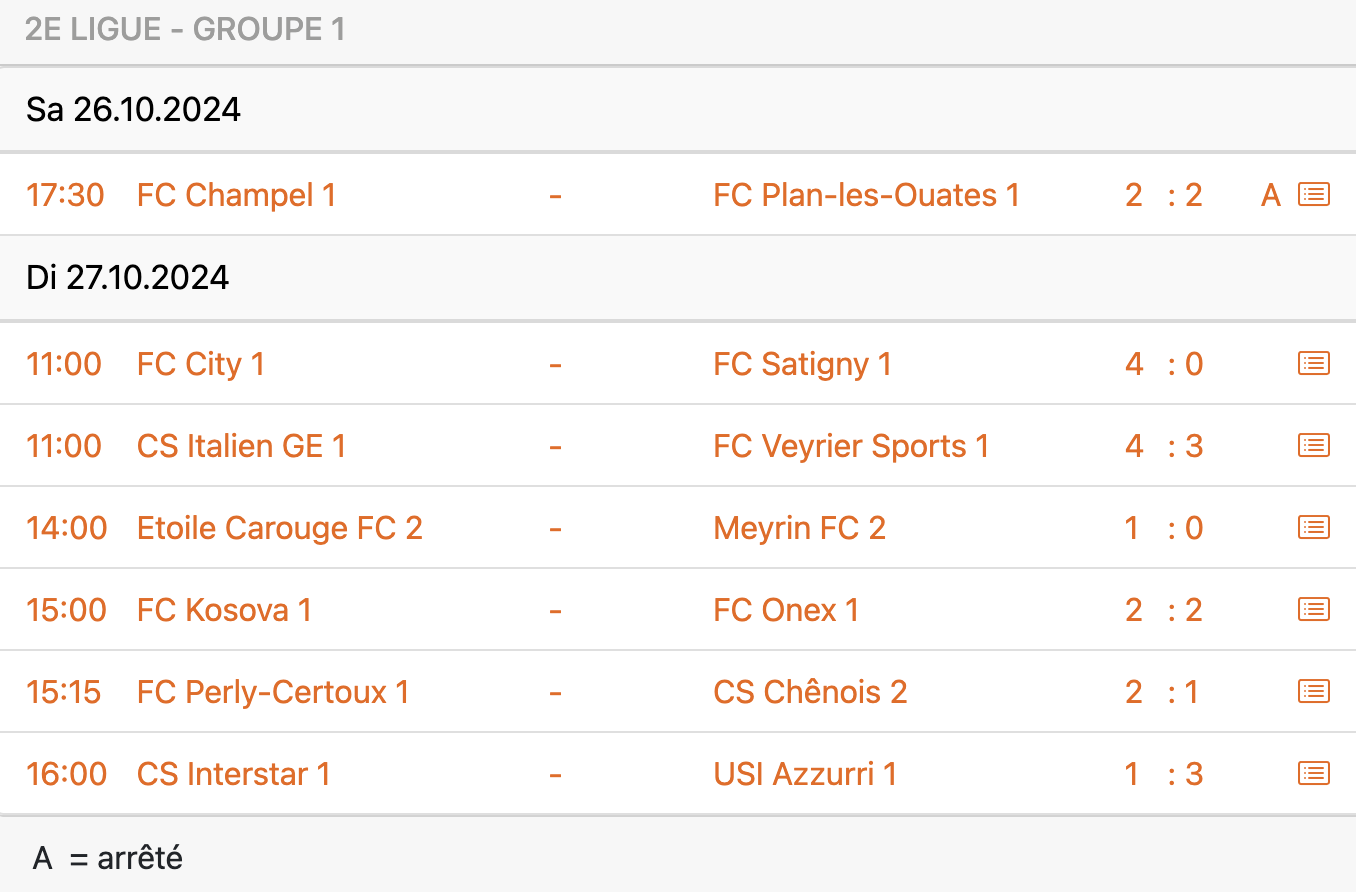Click report icon for CS Italien GE 1
1356x892 pixels.
click(1313, 446)
